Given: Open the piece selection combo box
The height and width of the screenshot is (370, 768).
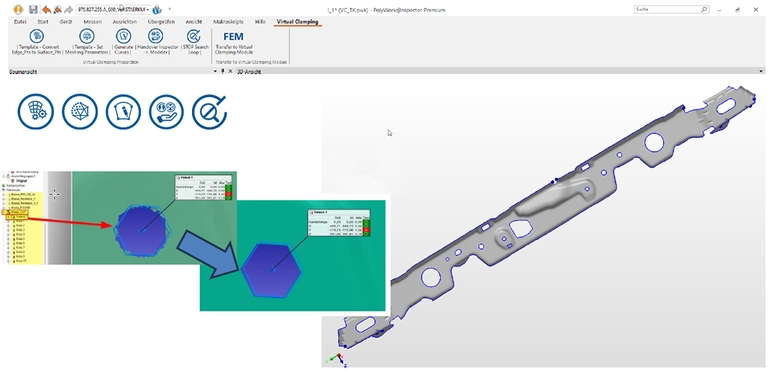Looking at the screenshot, I should [113, 9].
